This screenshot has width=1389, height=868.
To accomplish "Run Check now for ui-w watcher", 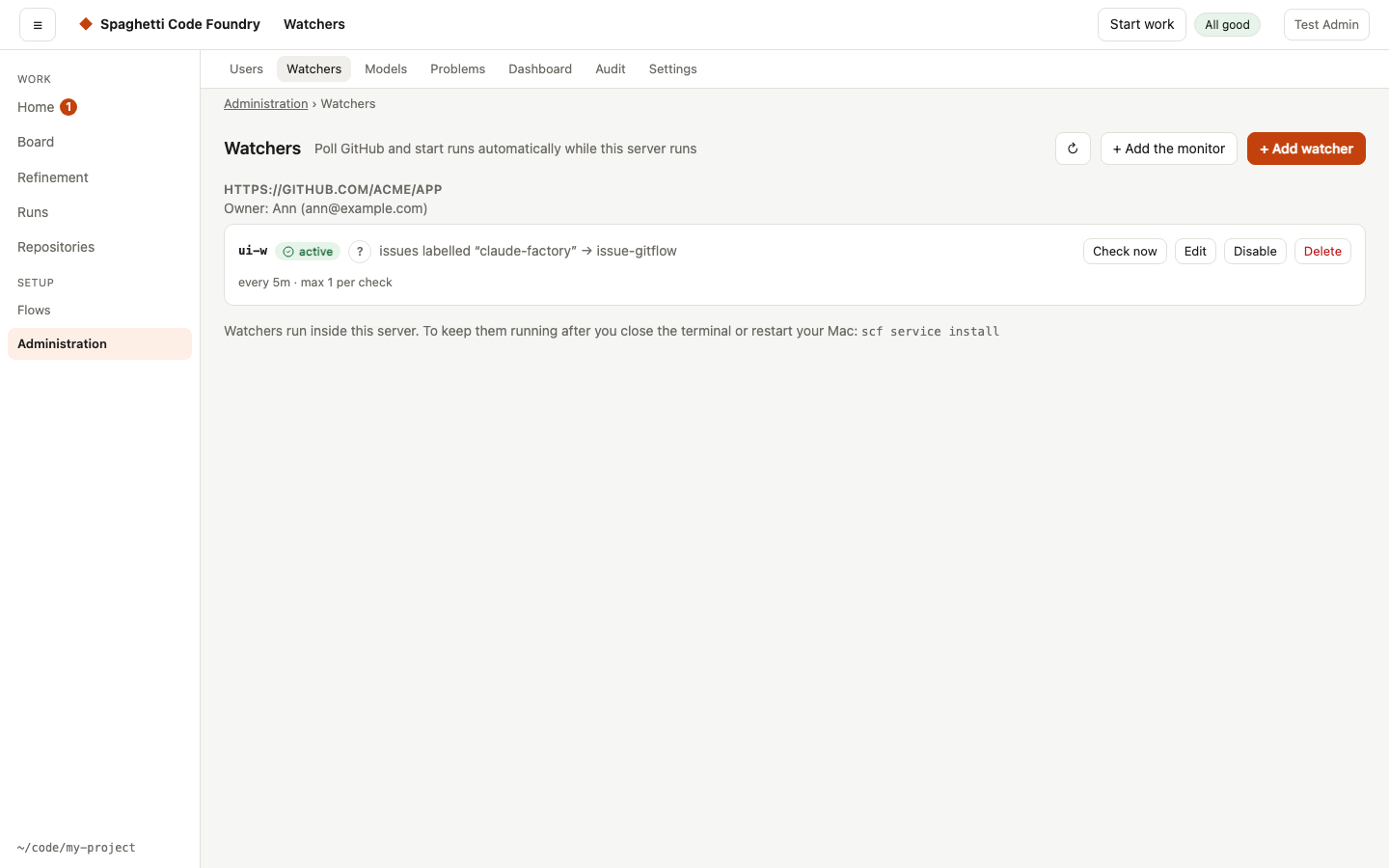I will point(1125,252).
